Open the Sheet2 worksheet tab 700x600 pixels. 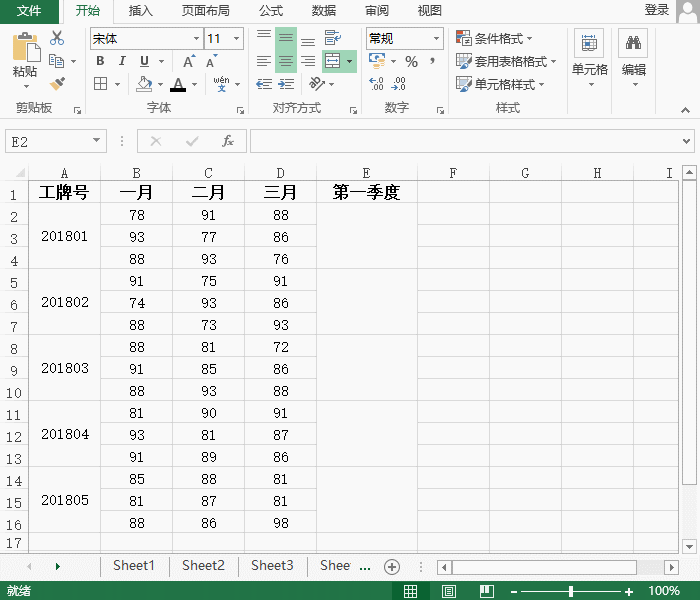click(x=203, y=566)
